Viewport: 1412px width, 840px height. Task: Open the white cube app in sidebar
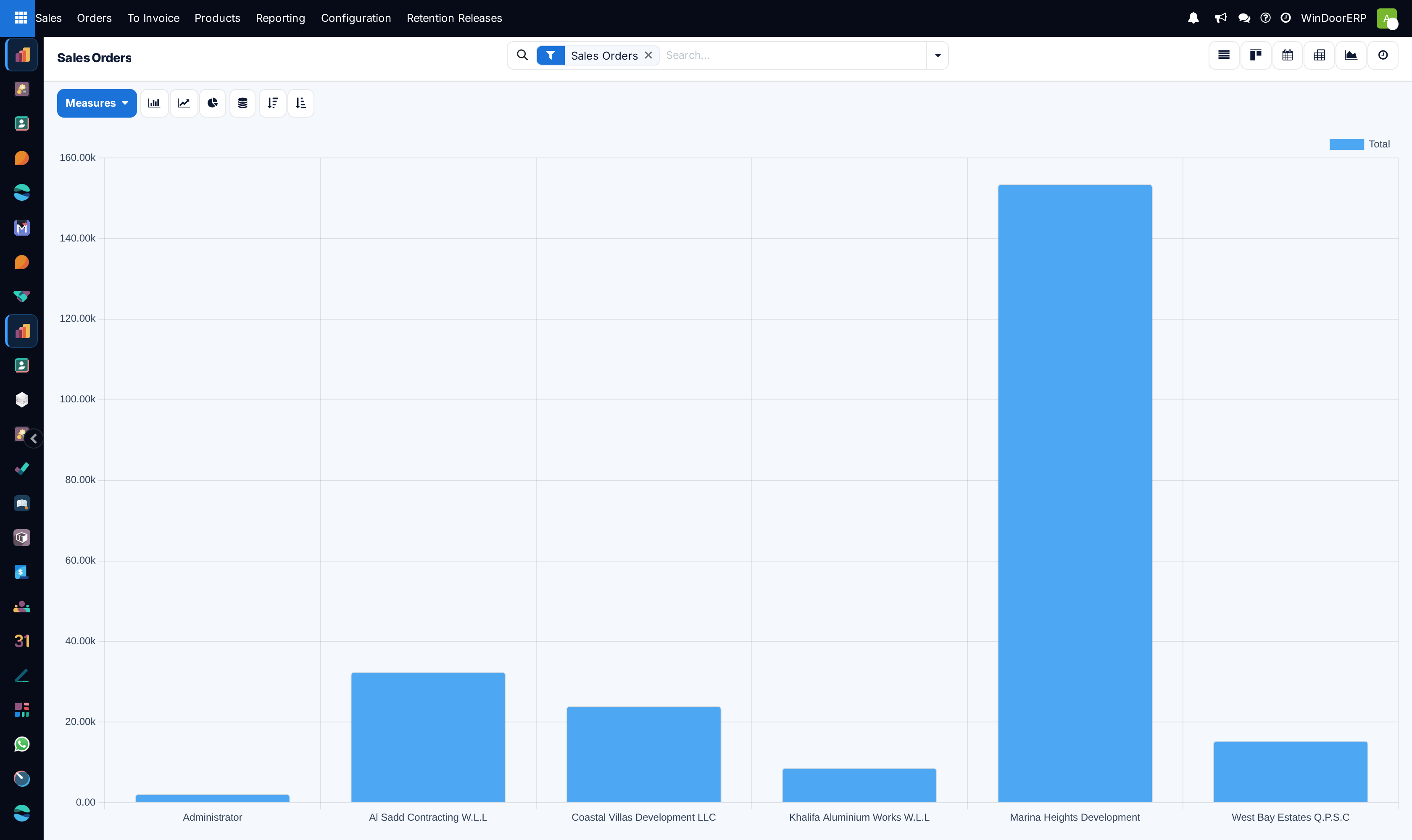point(21,399)
